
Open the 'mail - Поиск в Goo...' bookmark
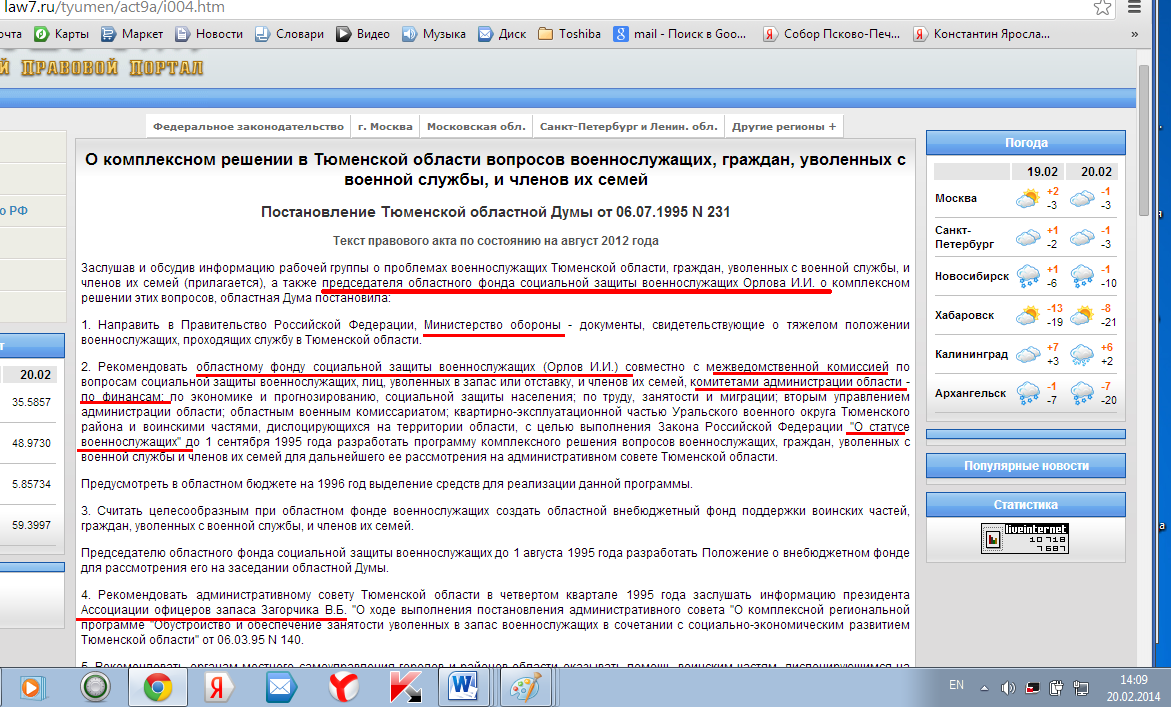tap(680, 34)
